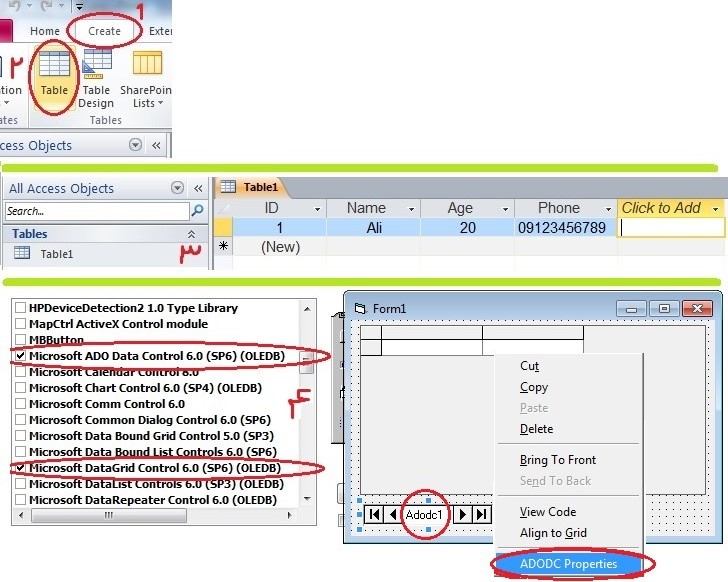Go to first record on Adodc1 control
The height and width of the screenshot is (582, 728).
pos(373,514)
